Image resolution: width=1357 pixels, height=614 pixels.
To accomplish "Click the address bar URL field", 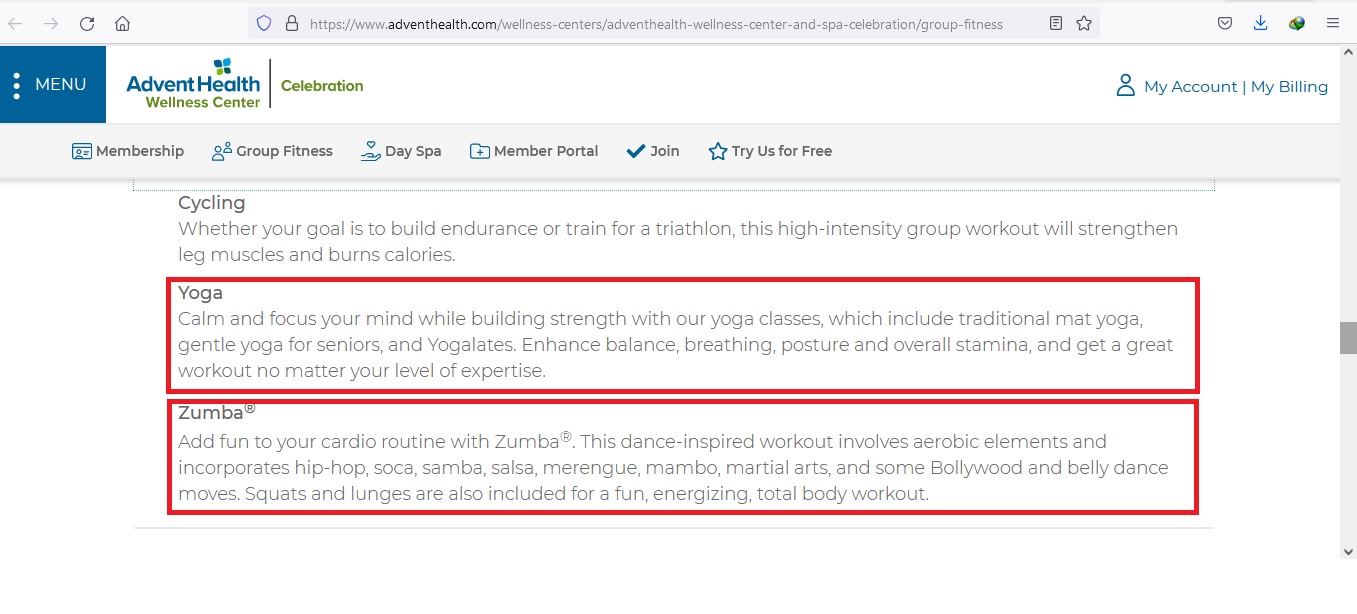I will (655, 24).
